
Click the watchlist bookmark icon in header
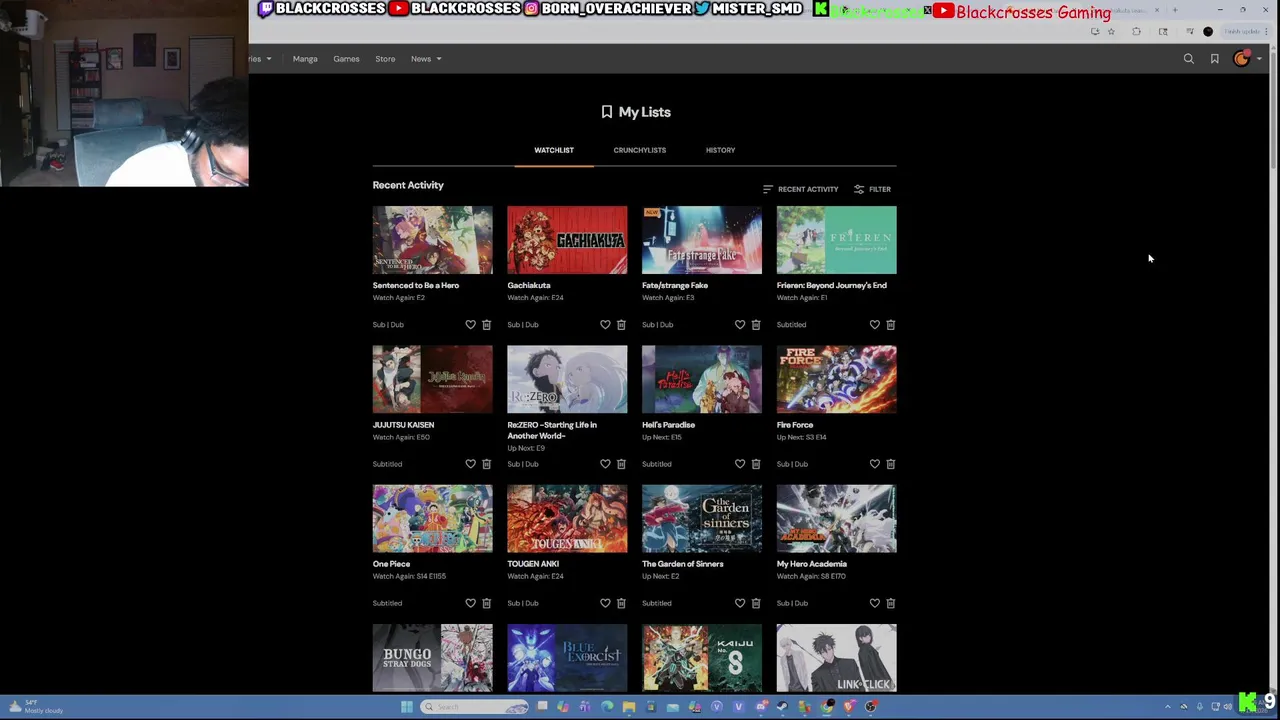(1215, 59)
